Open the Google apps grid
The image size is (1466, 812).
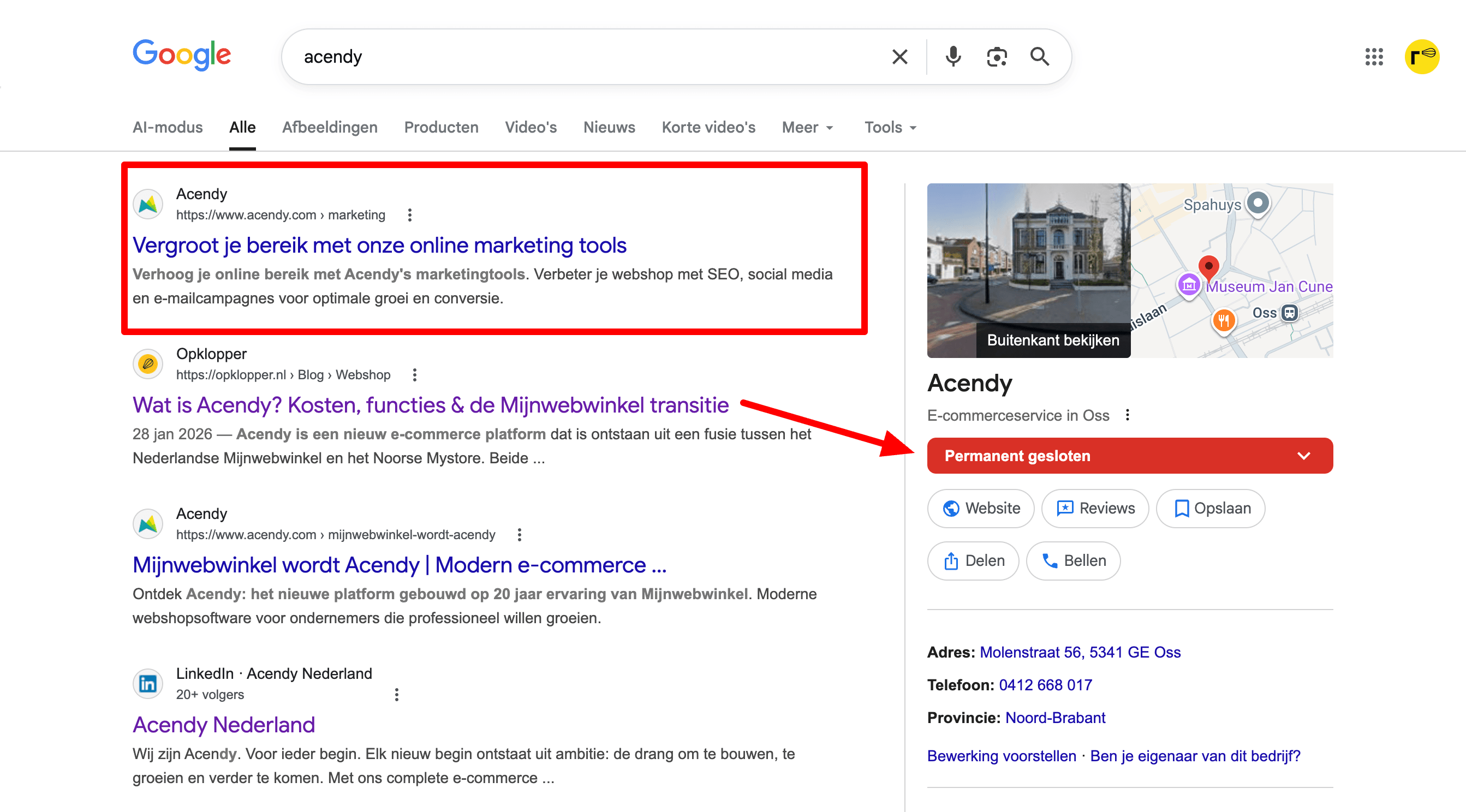pos(1374,57)
